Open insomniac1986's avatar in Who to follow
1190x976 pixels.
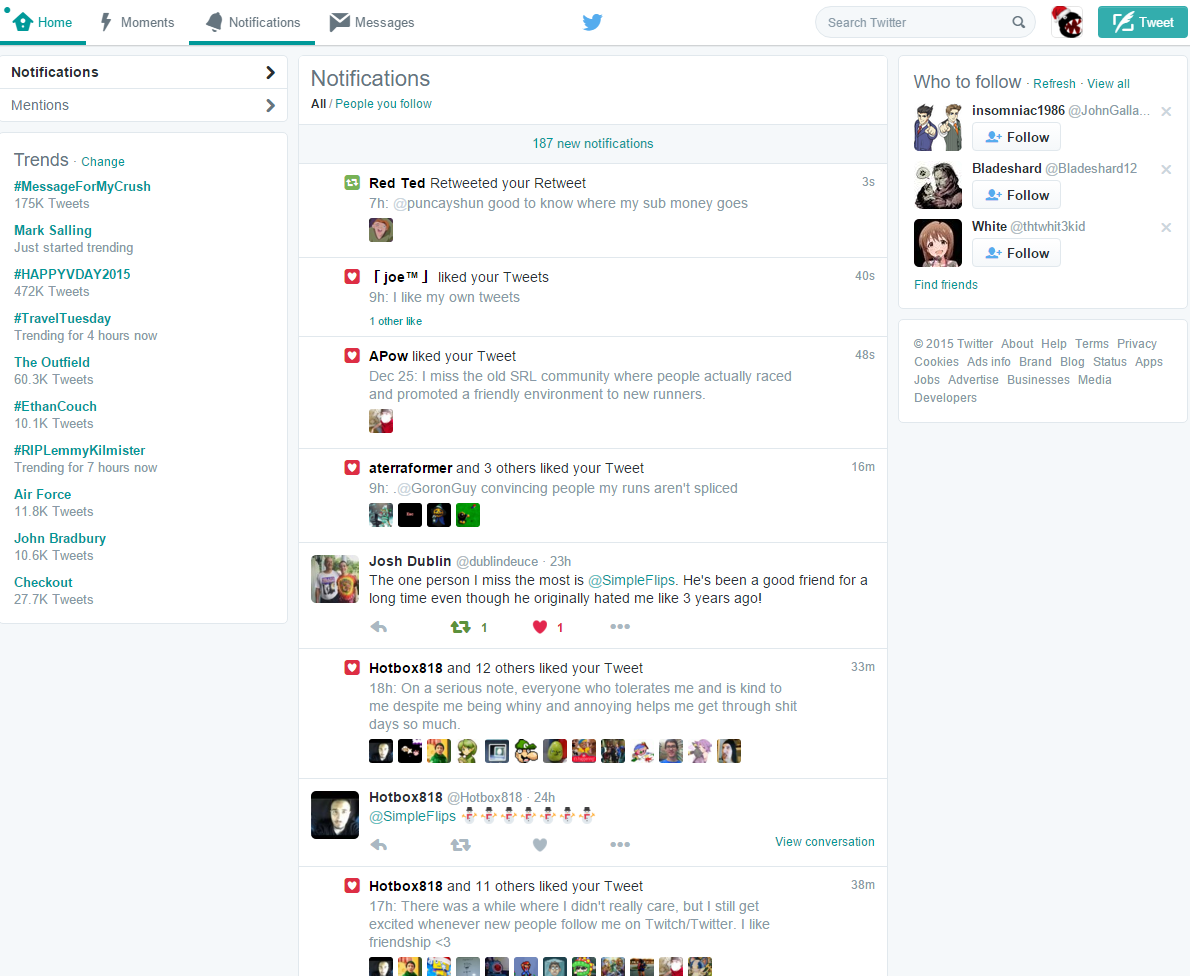[x=938, y=127]
